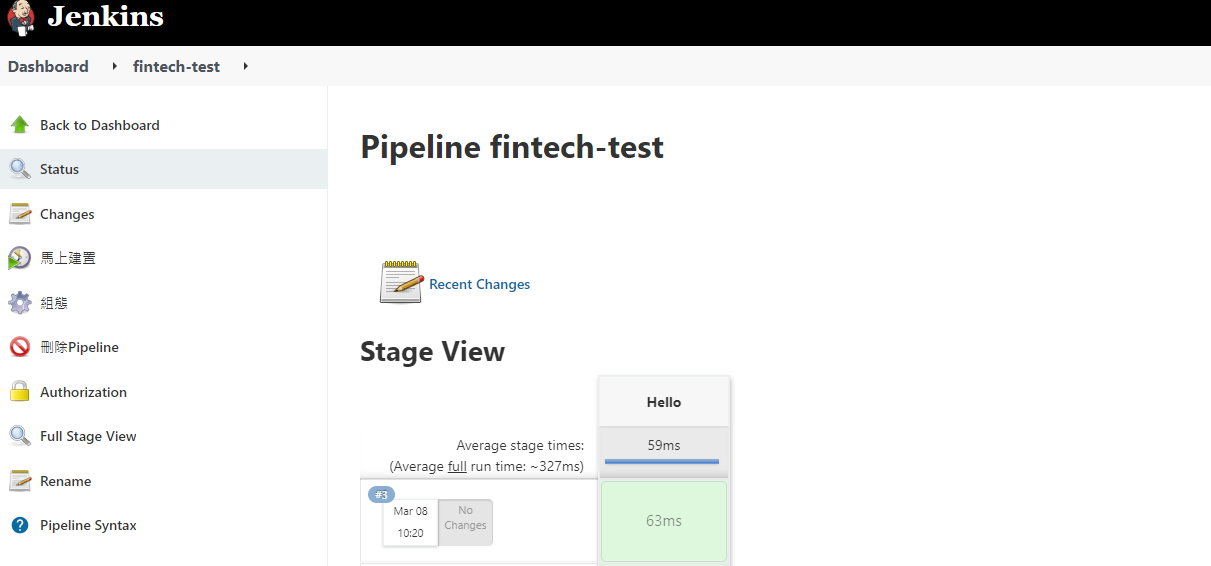
Task: Go to the Dashboard breadcrumb link
Action: (x=48, y=67)
